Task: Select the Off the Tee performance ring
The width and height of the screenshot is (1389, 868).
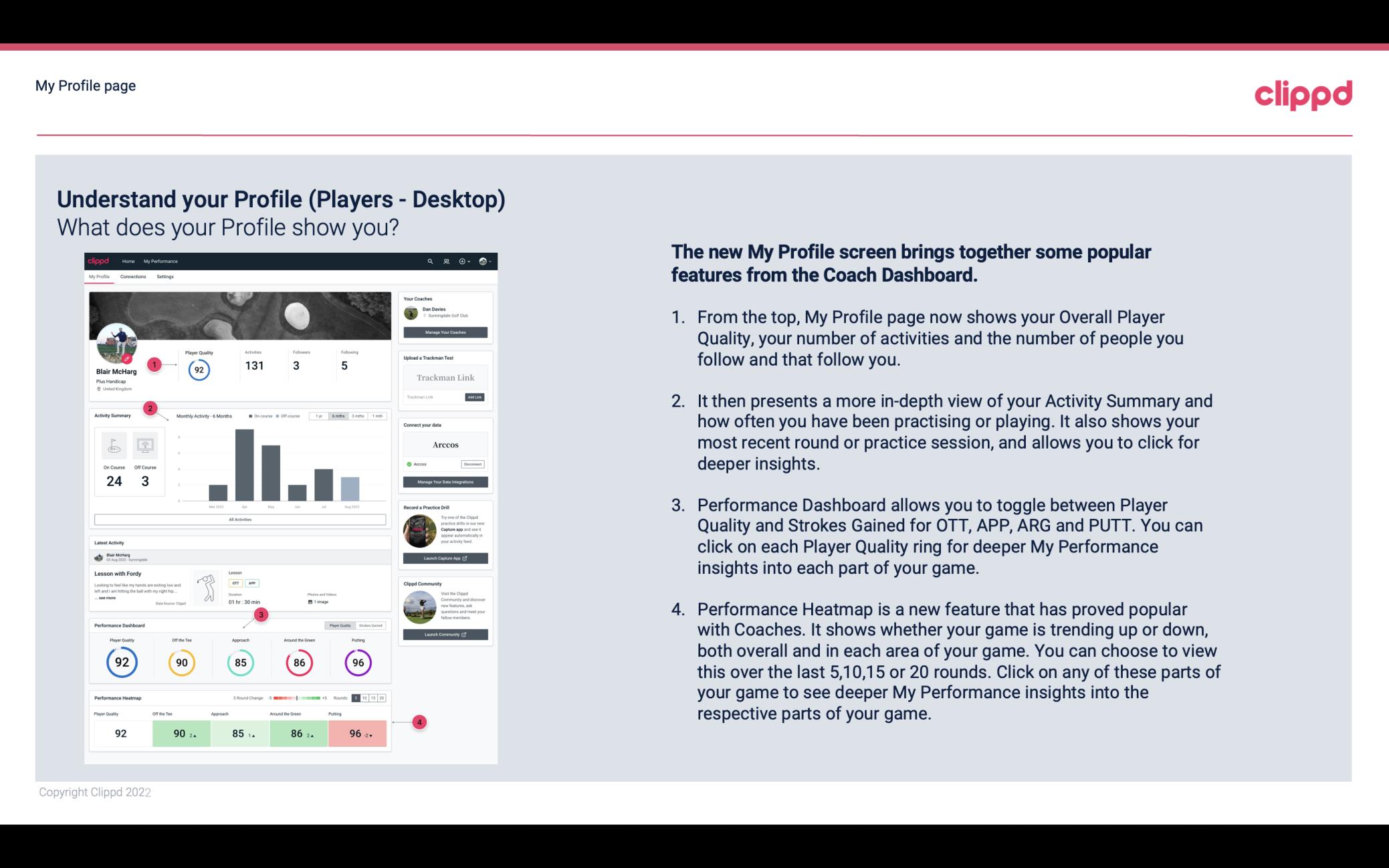Action: 182,661
